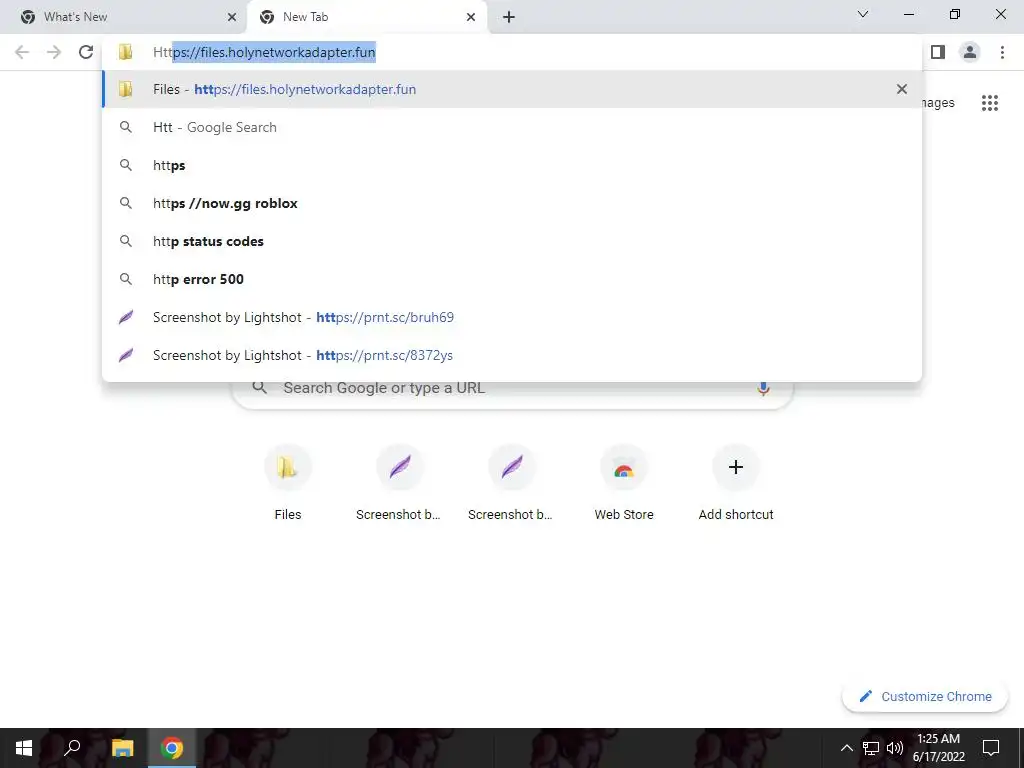
Task: Go forward using the forward arrow
Action: (x=54, y=52)
